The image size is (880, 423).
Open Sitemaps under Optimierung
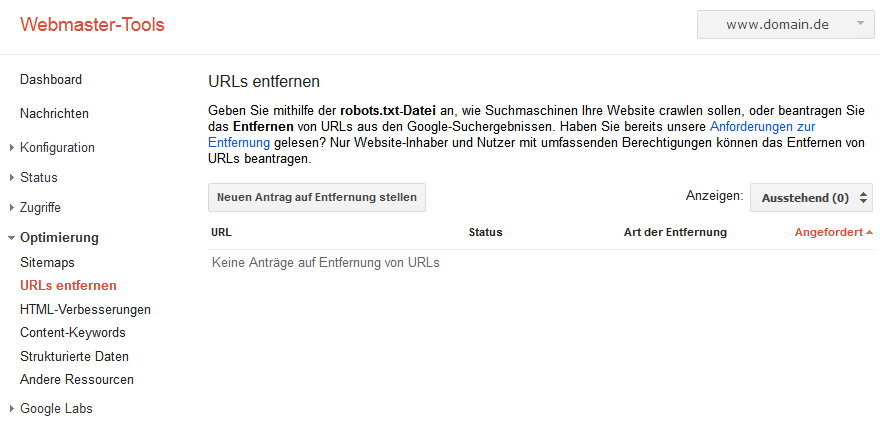(x=47, y=263)
